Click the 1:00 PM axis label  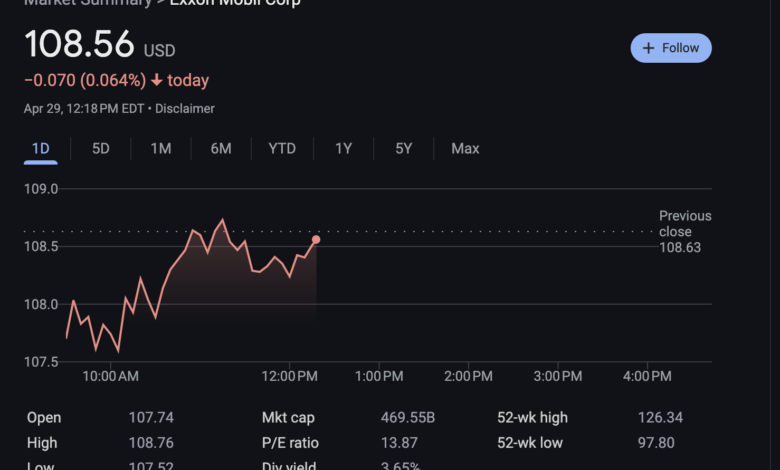tap(379, 376)
